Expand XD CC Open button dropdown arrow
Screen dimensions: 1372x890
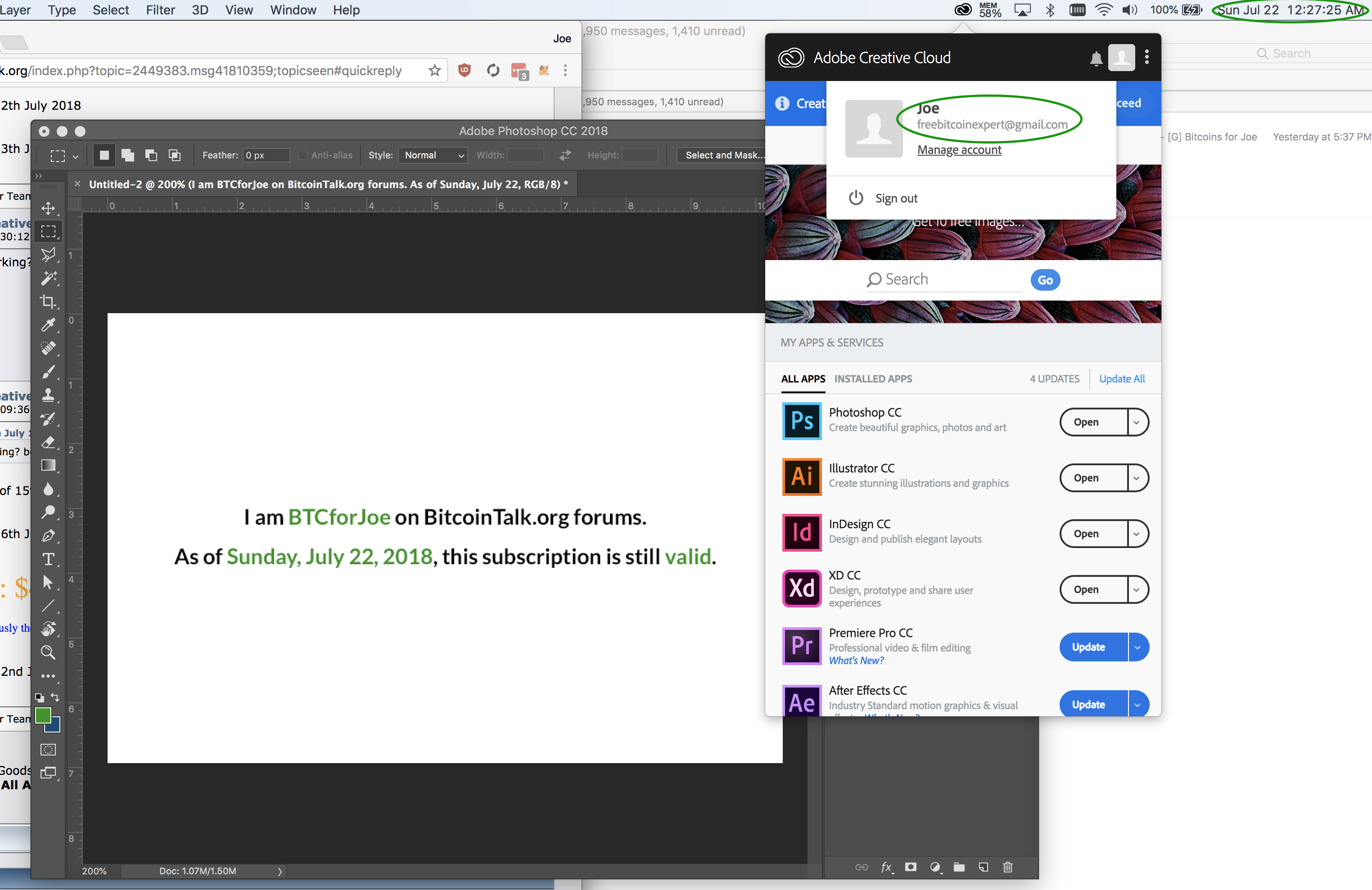coord(1137,590)
